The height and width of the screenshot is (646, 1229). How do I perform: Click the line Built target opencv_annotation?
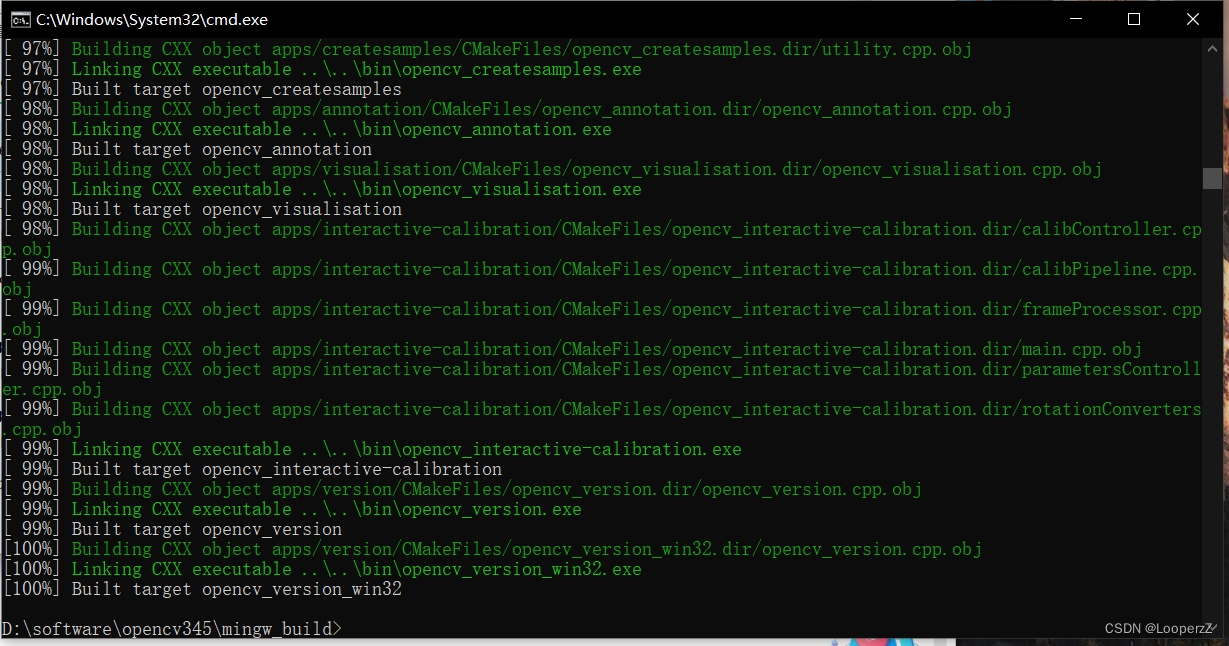(x=187, y=149)
